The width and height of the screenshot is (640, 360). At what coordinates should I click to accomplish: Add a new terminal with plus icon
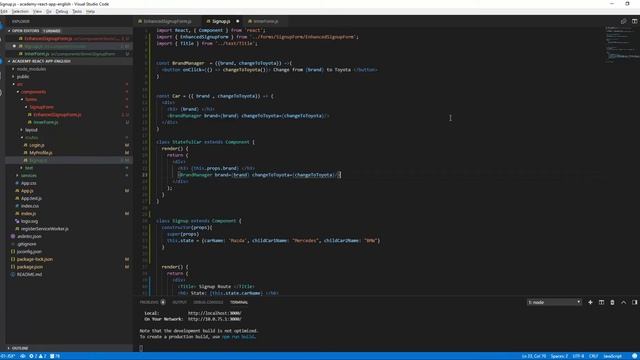pos(590,302)
